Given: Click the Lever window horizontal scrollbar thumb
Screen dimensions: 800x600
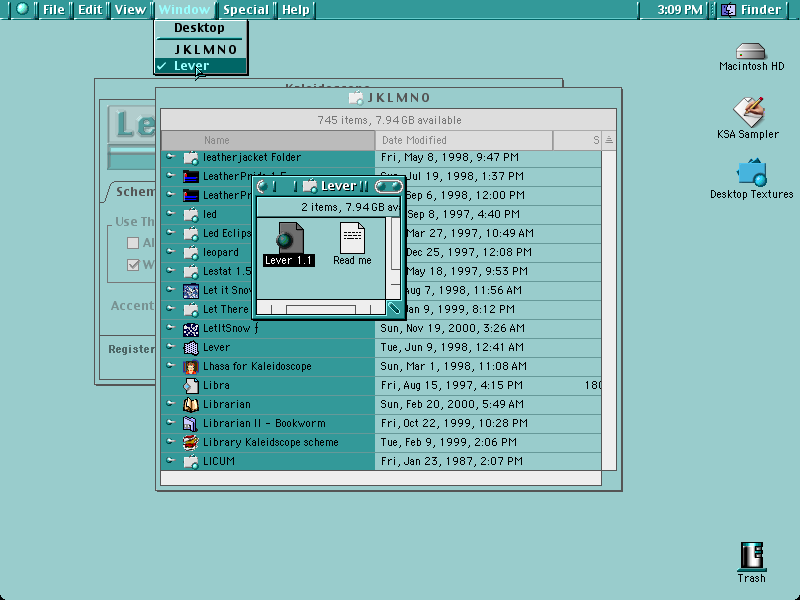Looking at the screenshot, I should (x=321, y=309).
